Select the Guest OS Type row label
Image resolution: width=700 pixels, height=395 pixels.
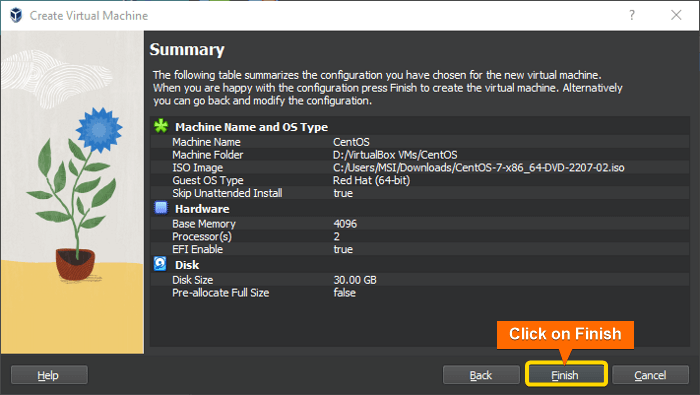208,180
